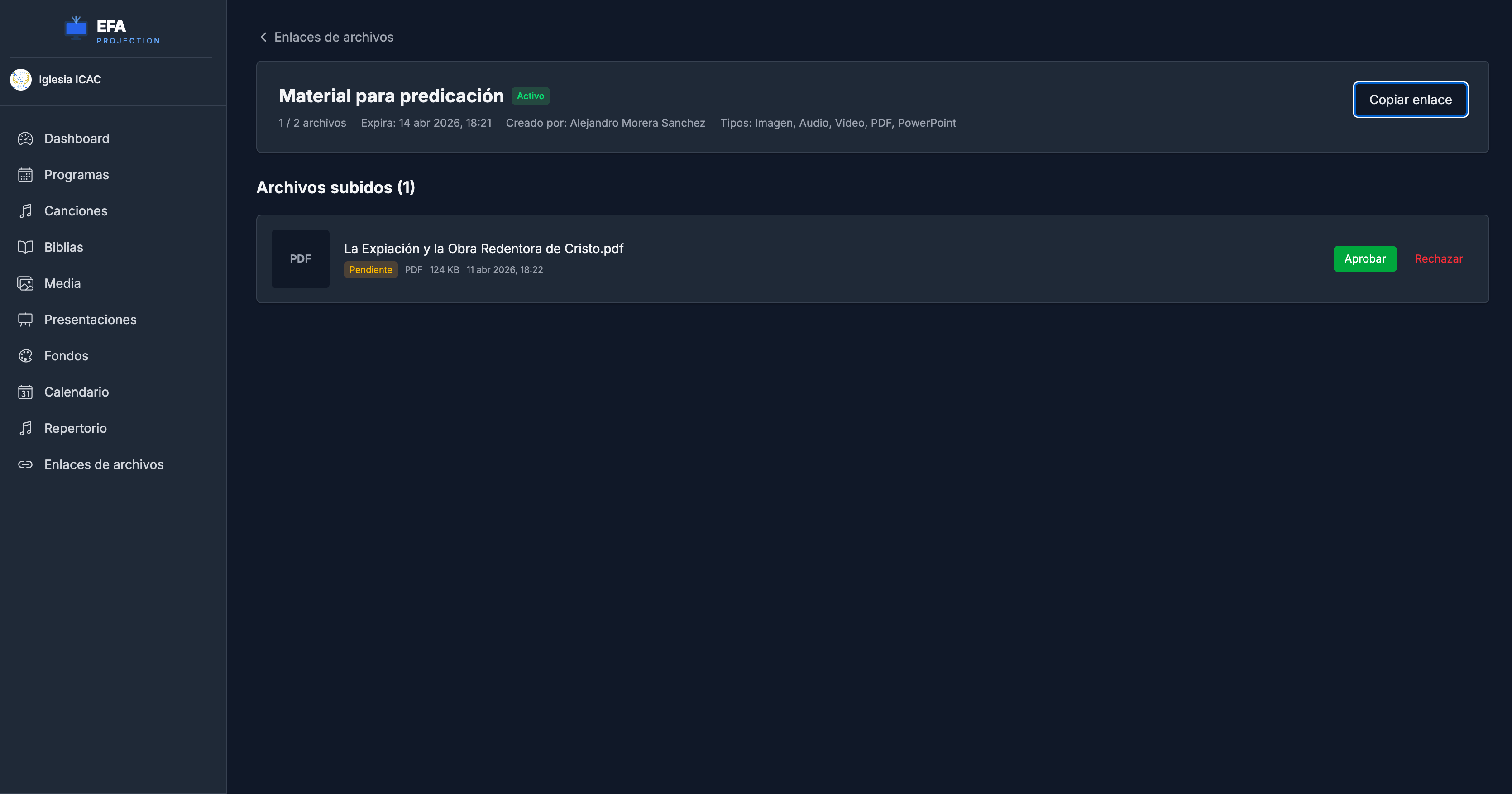
Task: Open the PDF file thumbnail
Action: point(301,259)
